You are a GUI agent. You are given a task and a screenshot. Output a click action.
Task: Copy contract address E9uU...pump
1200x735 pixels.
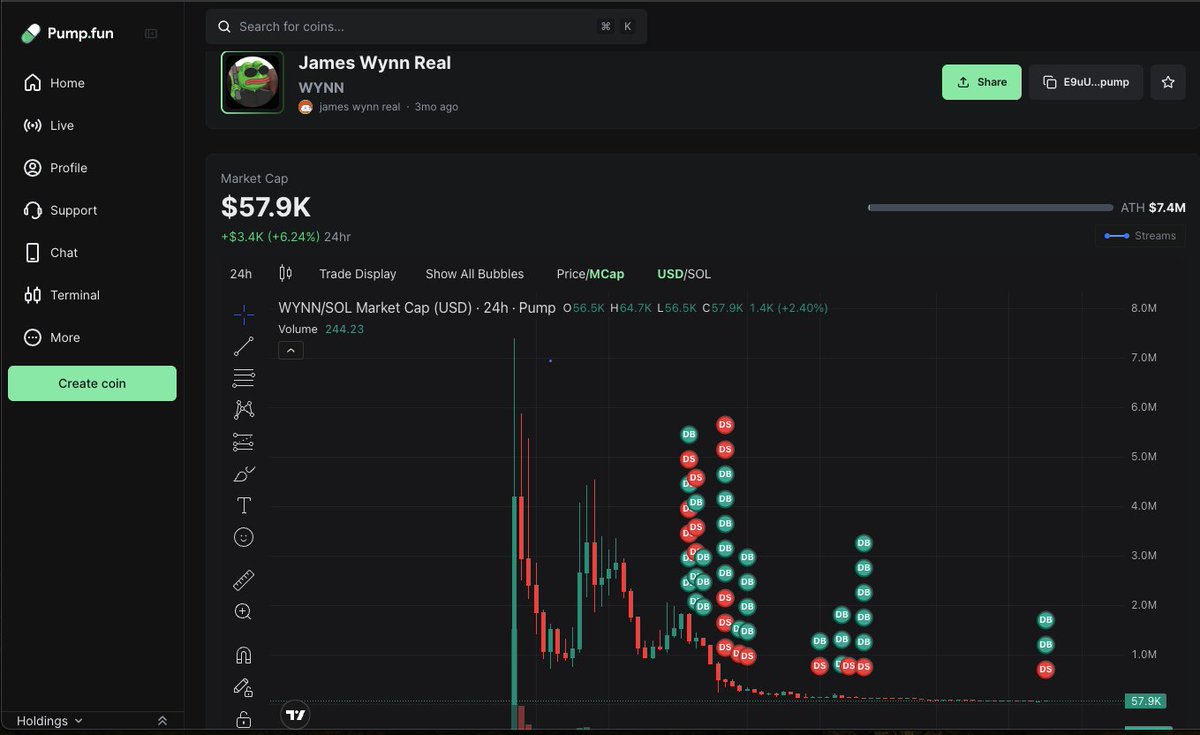(1086, 82)
